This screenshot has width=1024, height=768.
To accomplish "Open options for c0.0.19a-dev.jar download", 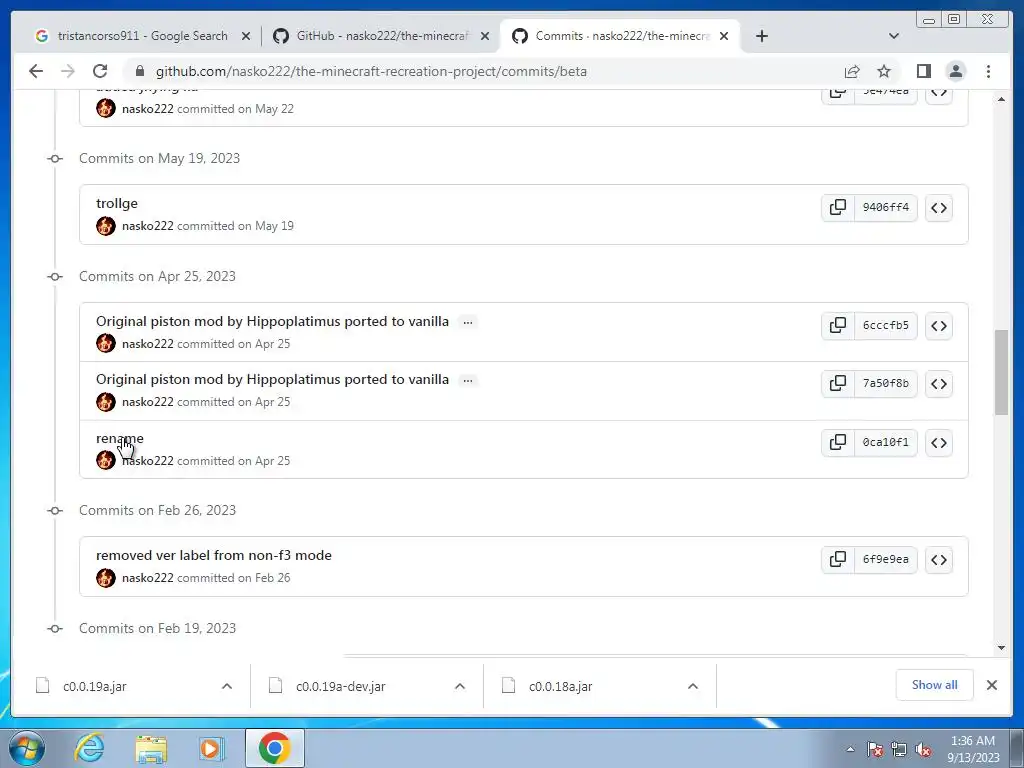I will (x=460, y=686).
